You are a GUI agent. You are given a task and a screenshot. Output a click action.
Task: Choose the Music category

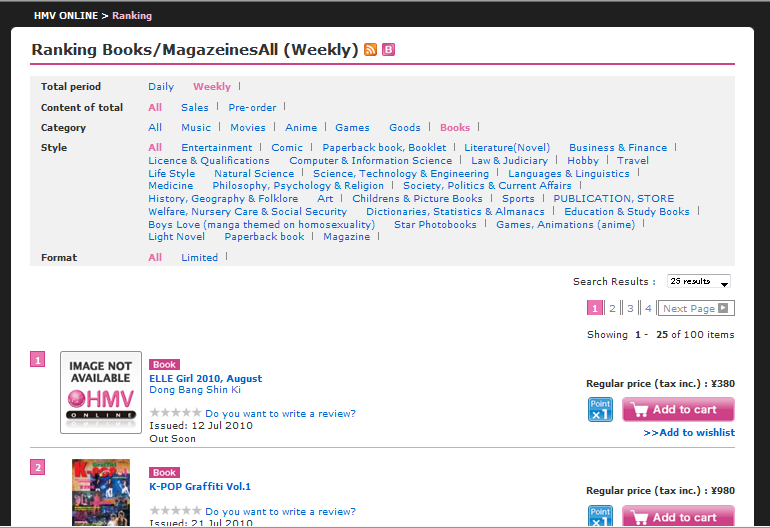tap(196, 128)
